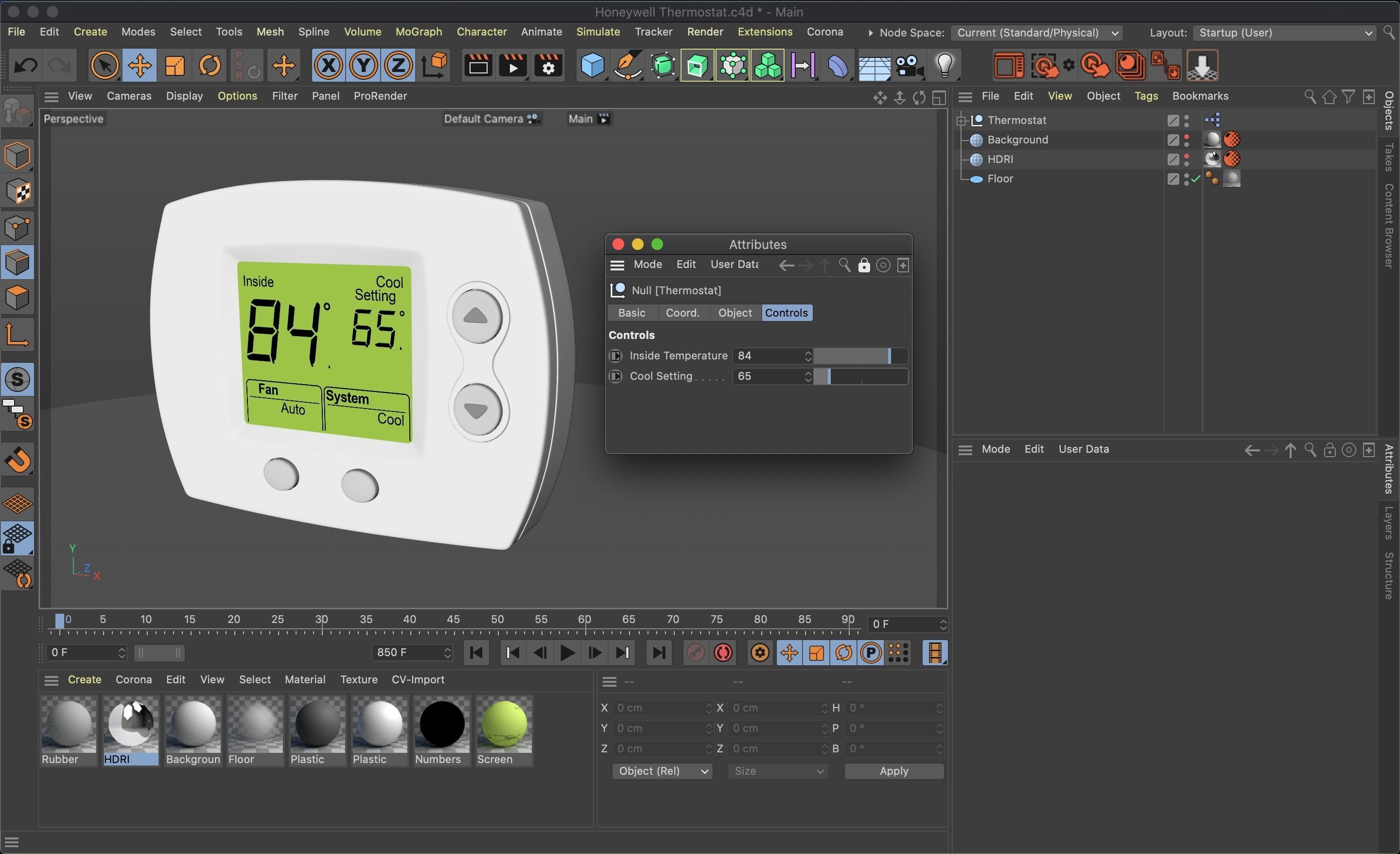Viewport: 1400px width, 854px height.
Task: Select Polygons mode in left toolbar
Action: point(17,297)
